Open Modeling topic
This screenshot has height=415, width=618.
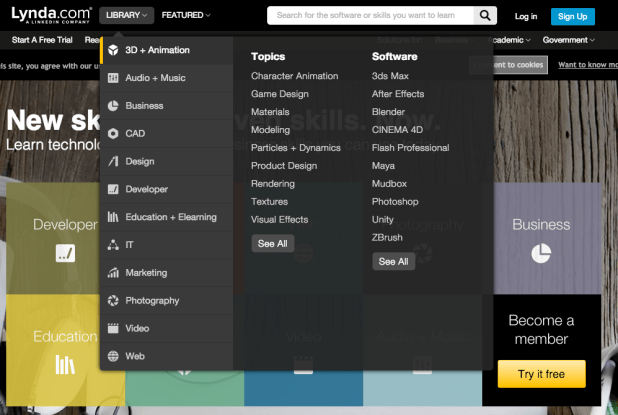click(x=270, y=130)
